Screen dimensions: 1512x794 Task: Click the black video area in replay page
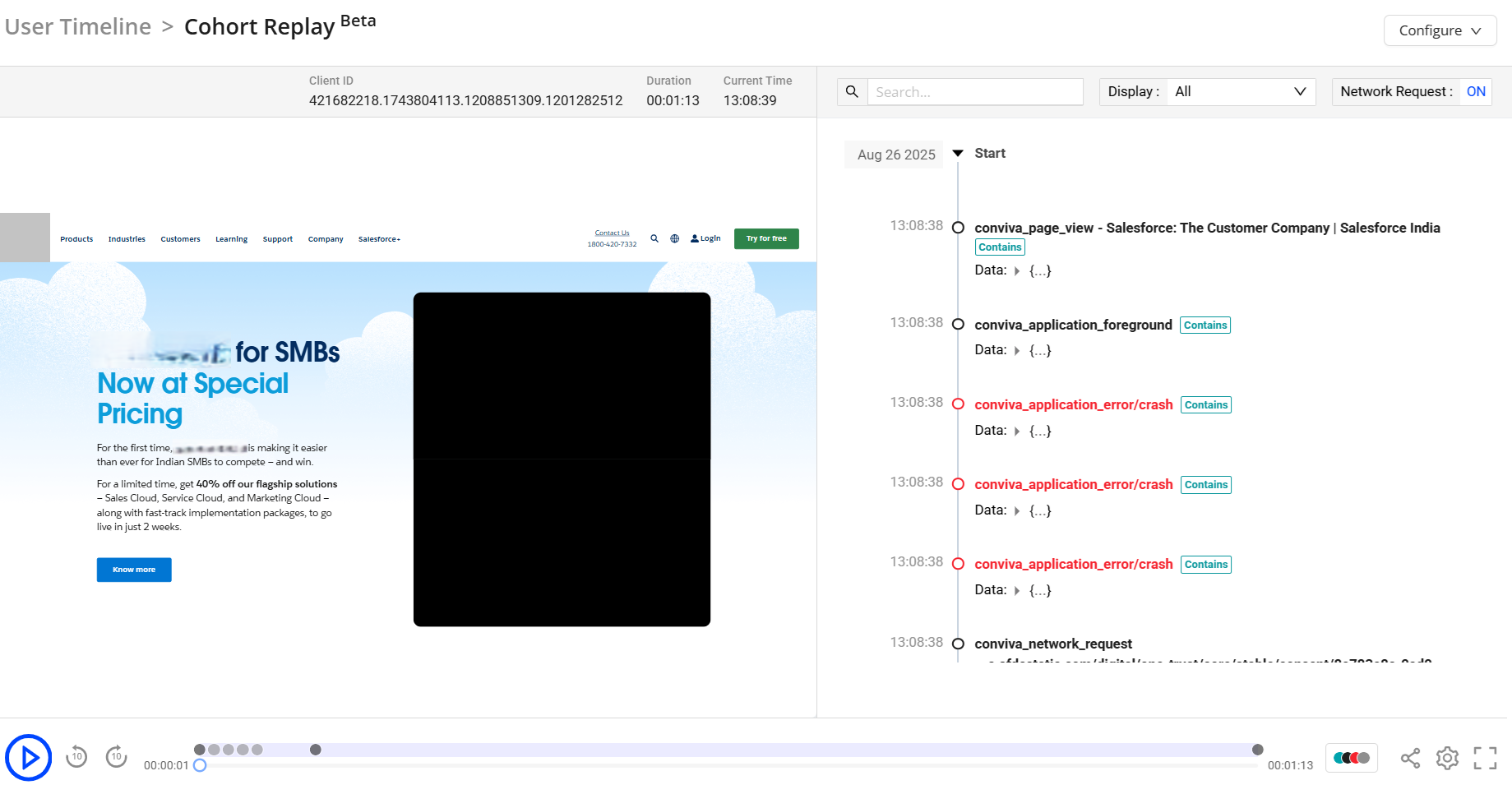click(x=562, y=459)
